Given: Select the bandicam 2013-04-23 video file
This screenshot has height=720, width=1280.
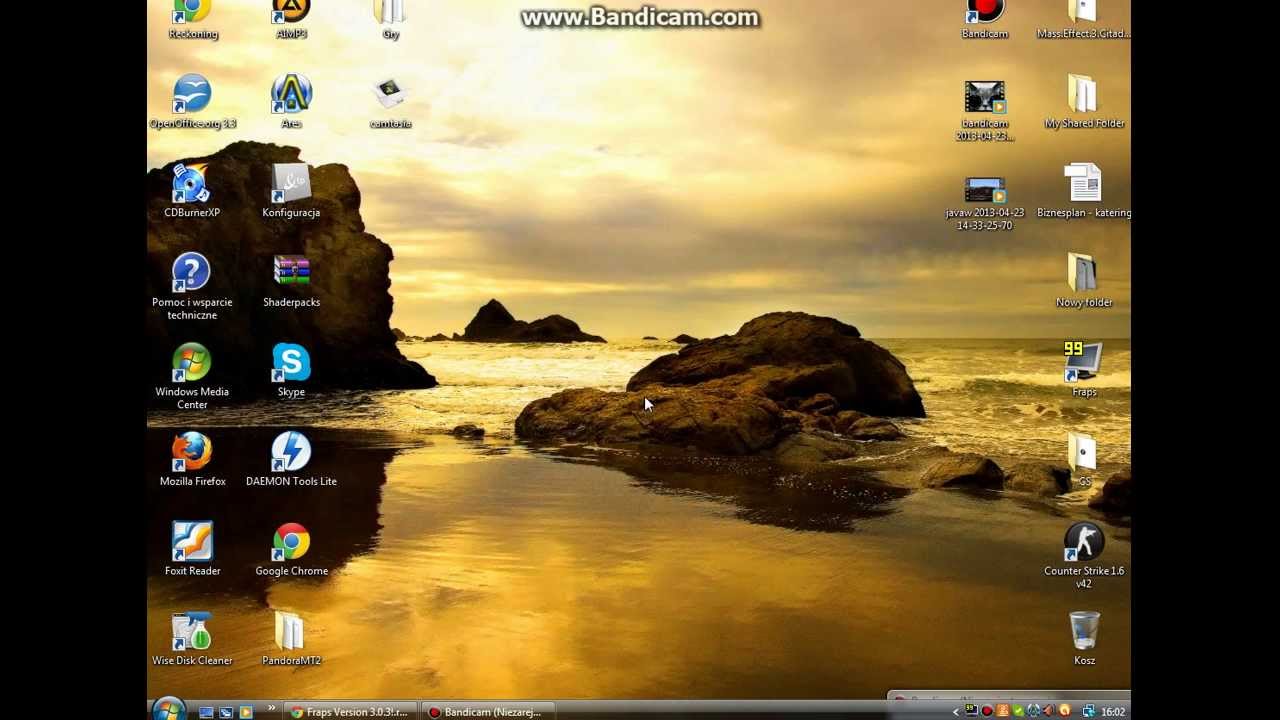Looking at the screenshot, I should pyautogui.click(x=985, y=111).
